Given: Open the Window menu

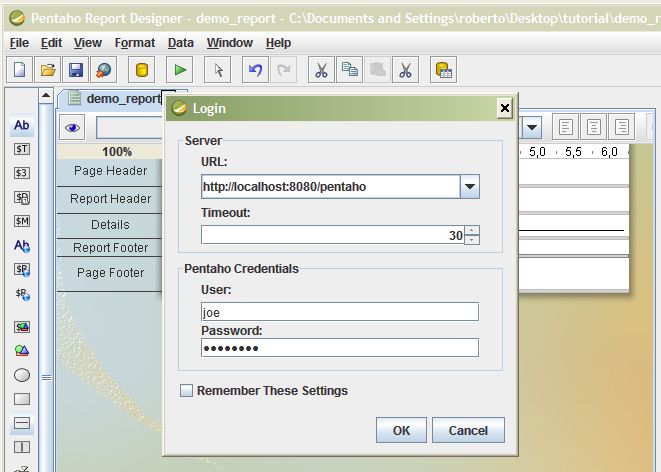Looking at the screenshot, I should 229,43.
